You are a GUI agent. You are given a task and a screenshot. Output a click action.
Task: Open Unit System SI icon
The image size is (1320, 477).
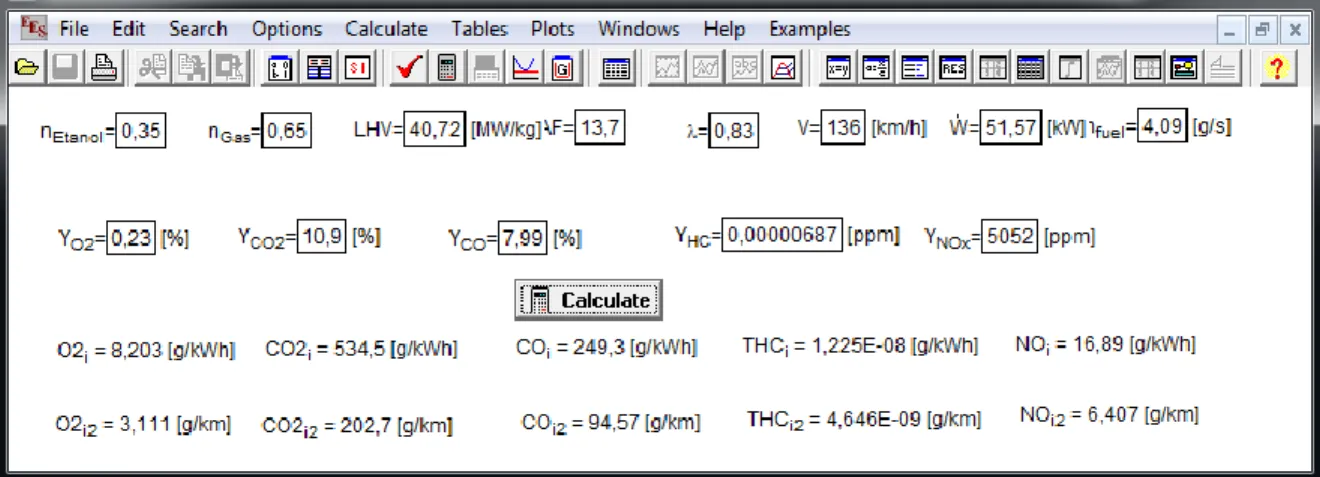[359, 68]
